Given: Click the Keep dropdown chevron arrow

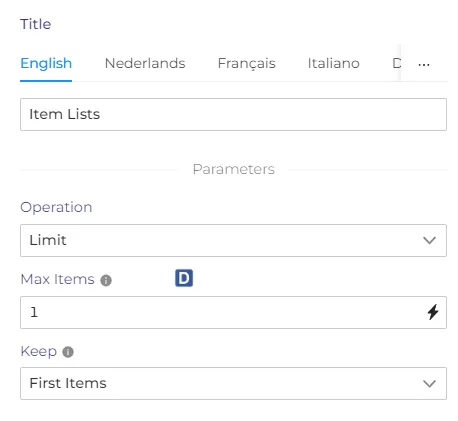Looking at the screenshot, I should [429, 383].
